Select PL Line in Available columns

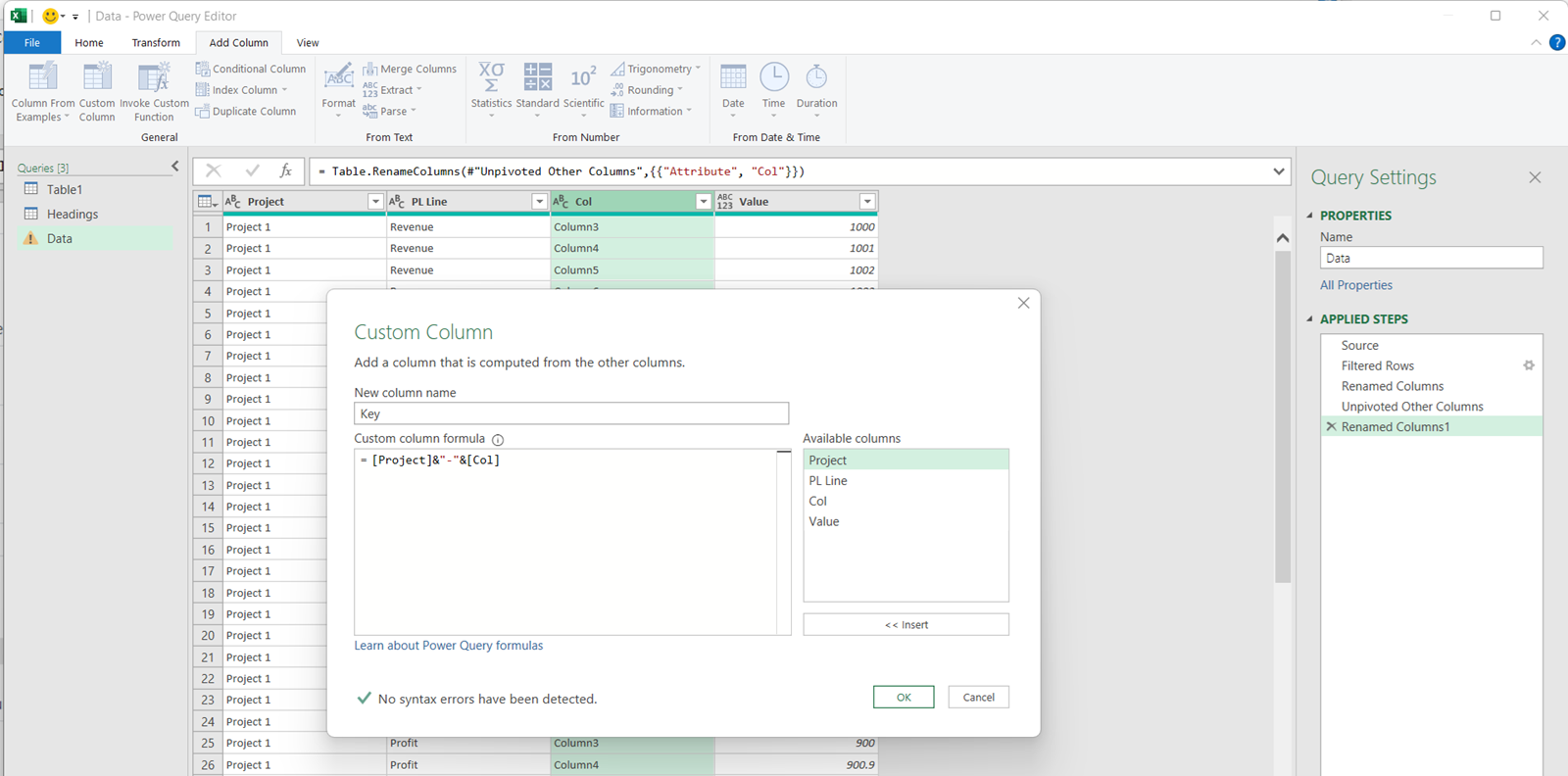tap(828, 481)
